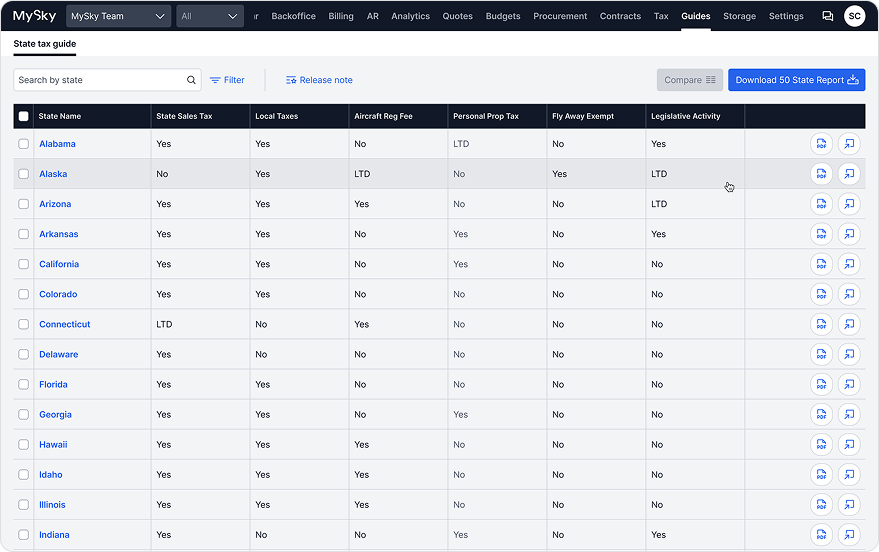Open Arizona guide external link icon

point(849,204)
